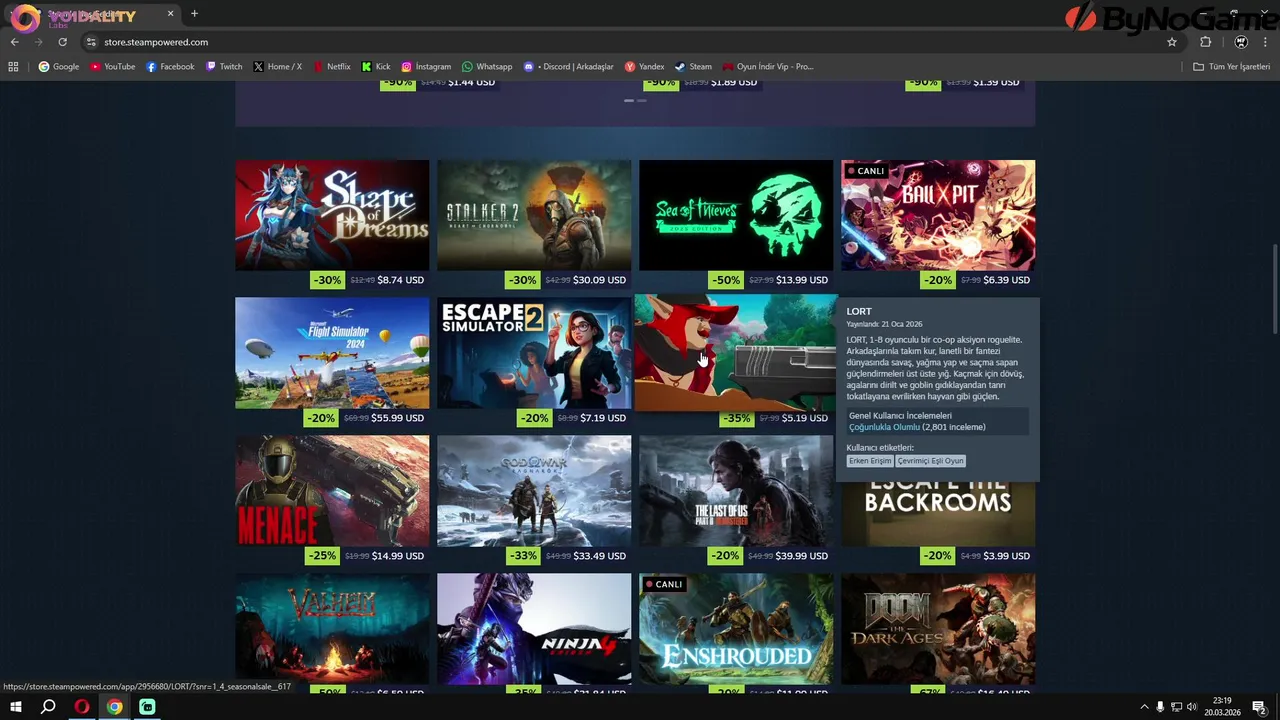Click the $13.99 USD Sea of Thieves price
Screen dimensions: 1280x720
[x=802, y=280]
